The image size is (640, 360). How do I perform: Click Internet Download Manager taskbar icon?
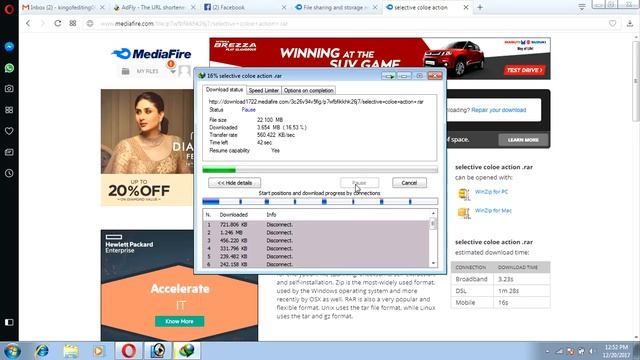(187, 351)
